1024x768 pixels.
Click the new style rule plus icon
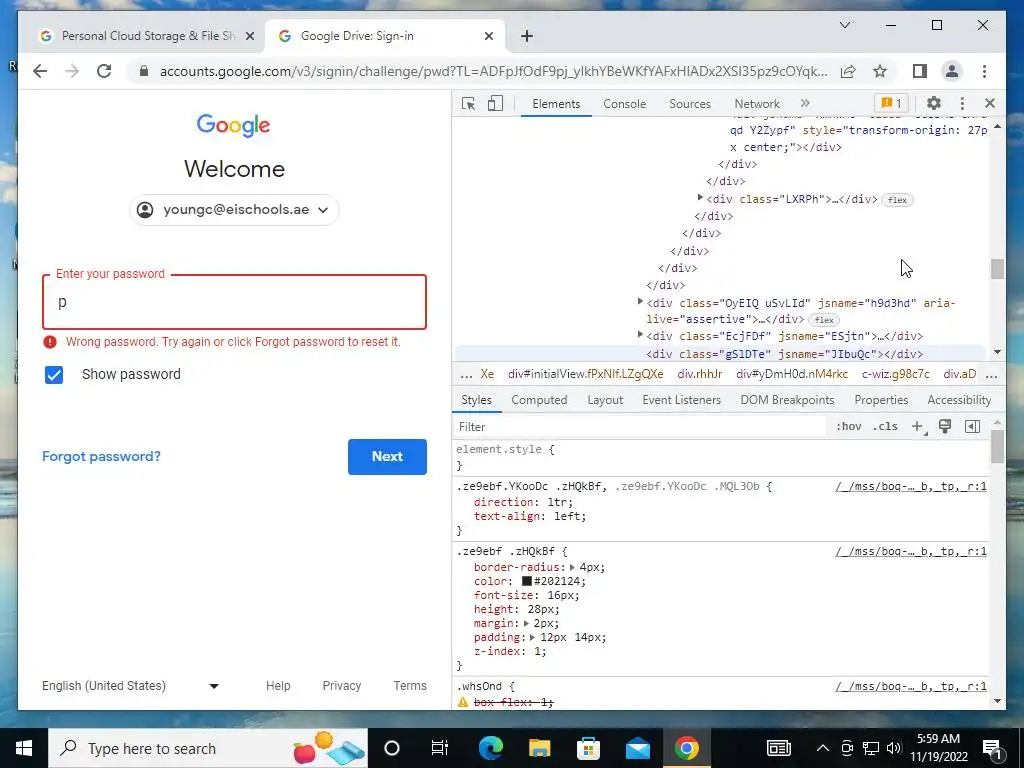[918, 426]
